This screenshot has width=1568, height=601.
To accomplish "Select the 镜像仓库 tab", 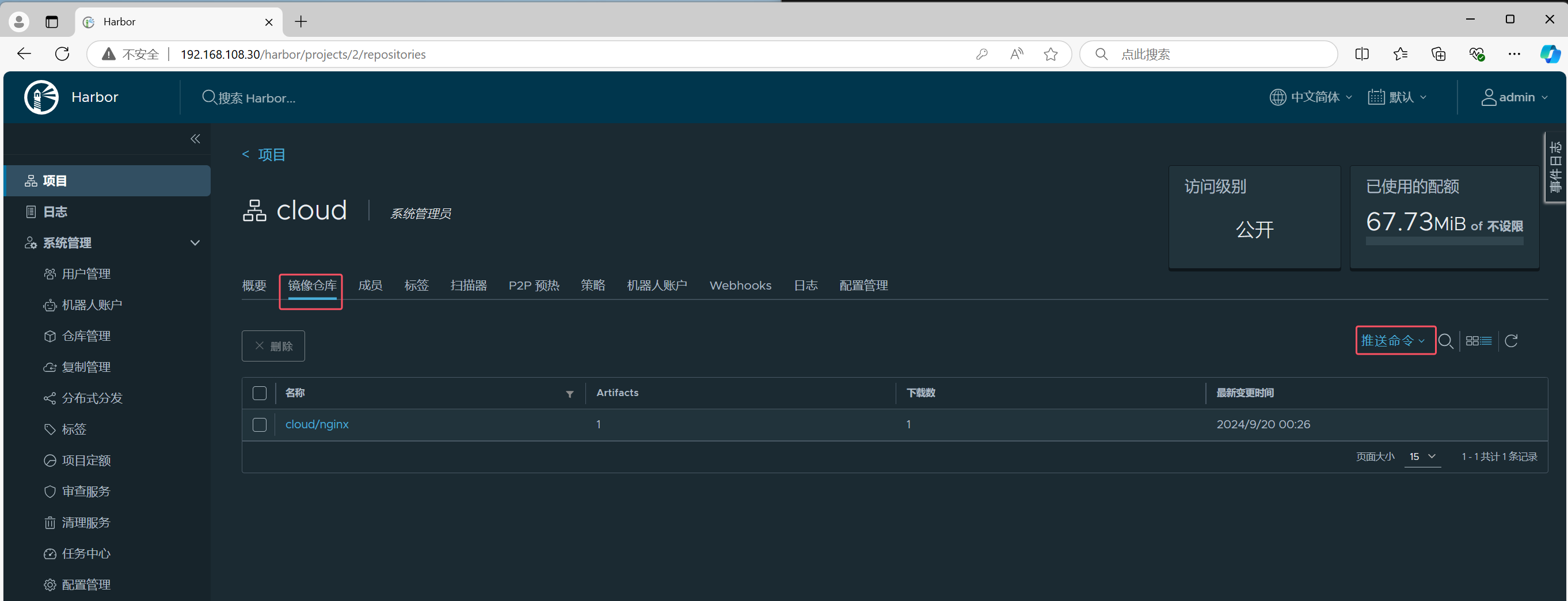I will 312,286.
